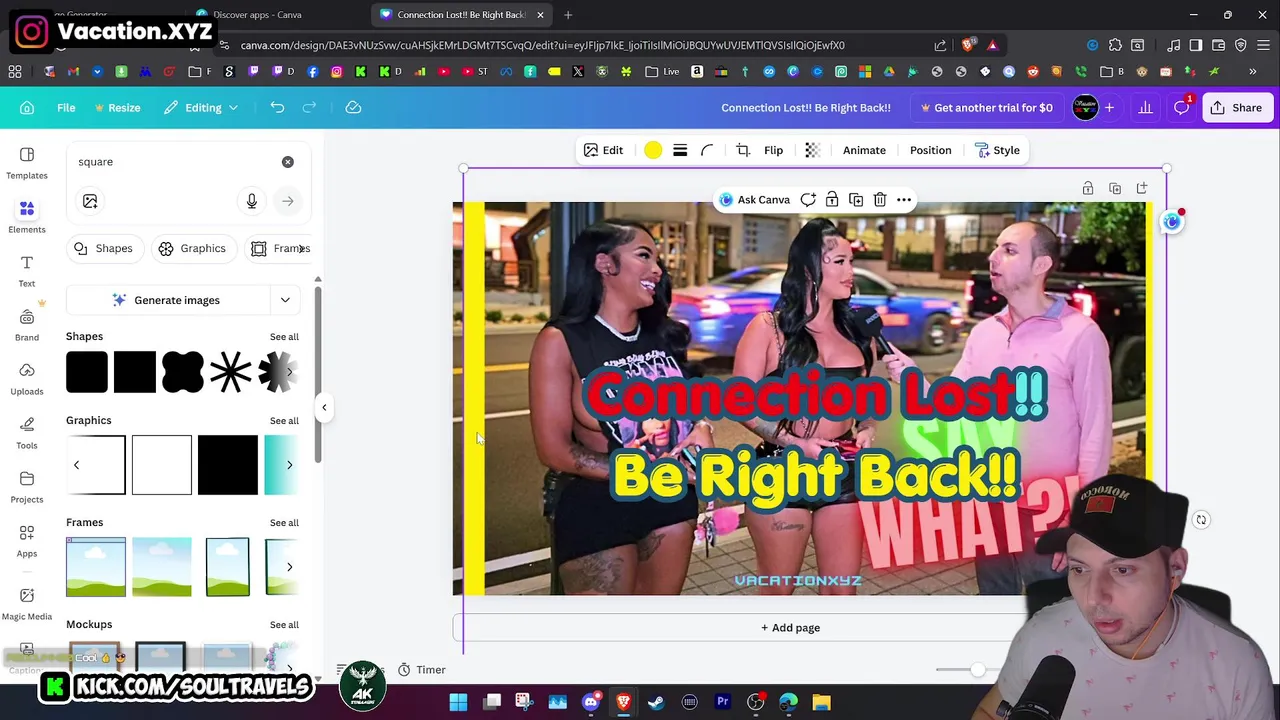1280x720 pixels.
Task: See all Mockups
Action: pyautogui.click(x=284, y=625)
